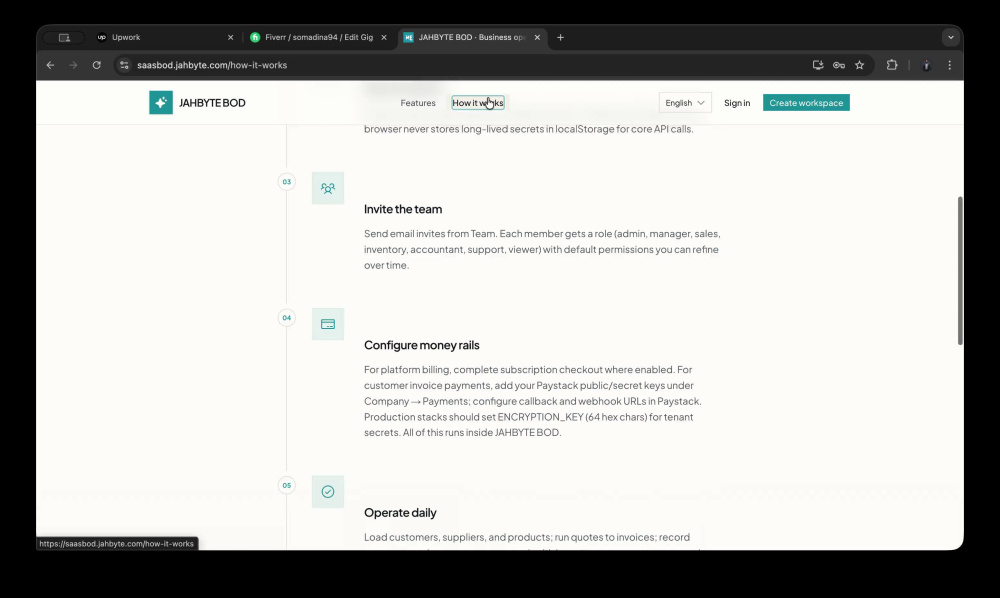Open site information icon in address bar
The width and height of the screenshot is (1000, 598).
124,65
